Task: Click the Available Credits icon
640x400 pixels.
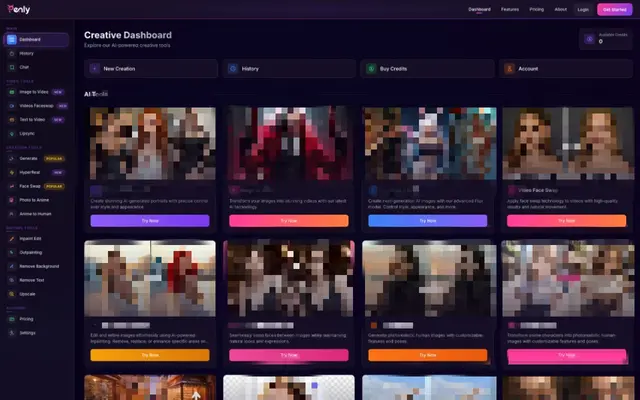Action: [588, 40]
